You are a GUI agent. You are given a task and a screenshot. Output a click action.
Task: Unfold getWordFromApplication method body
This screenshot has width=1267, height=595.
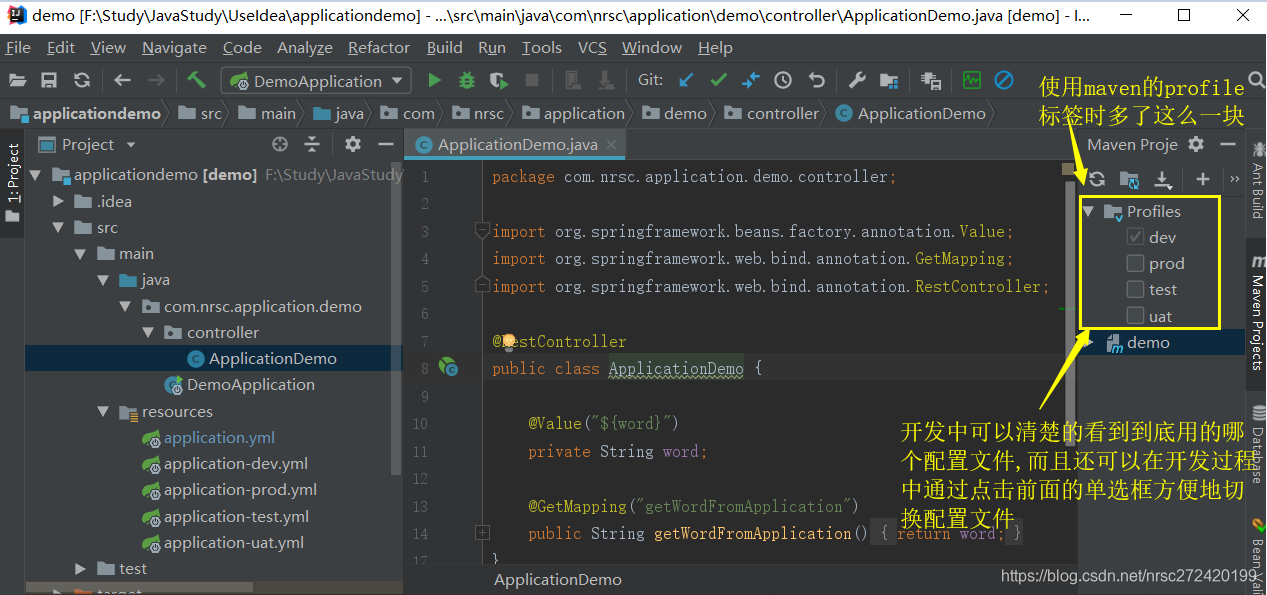click(482, 533)
